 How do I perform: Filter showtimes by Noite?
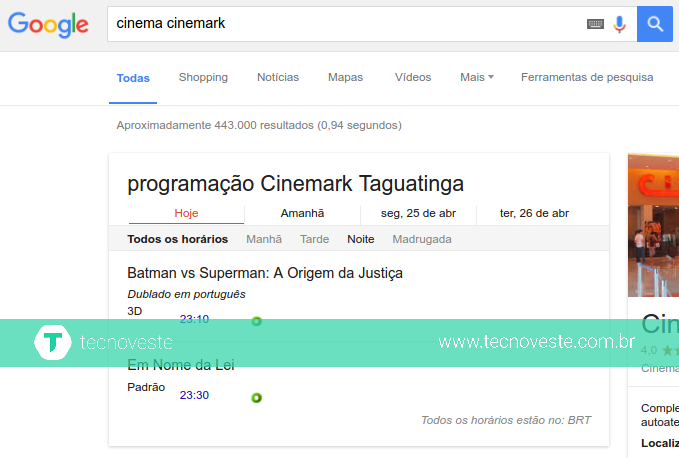361,239
